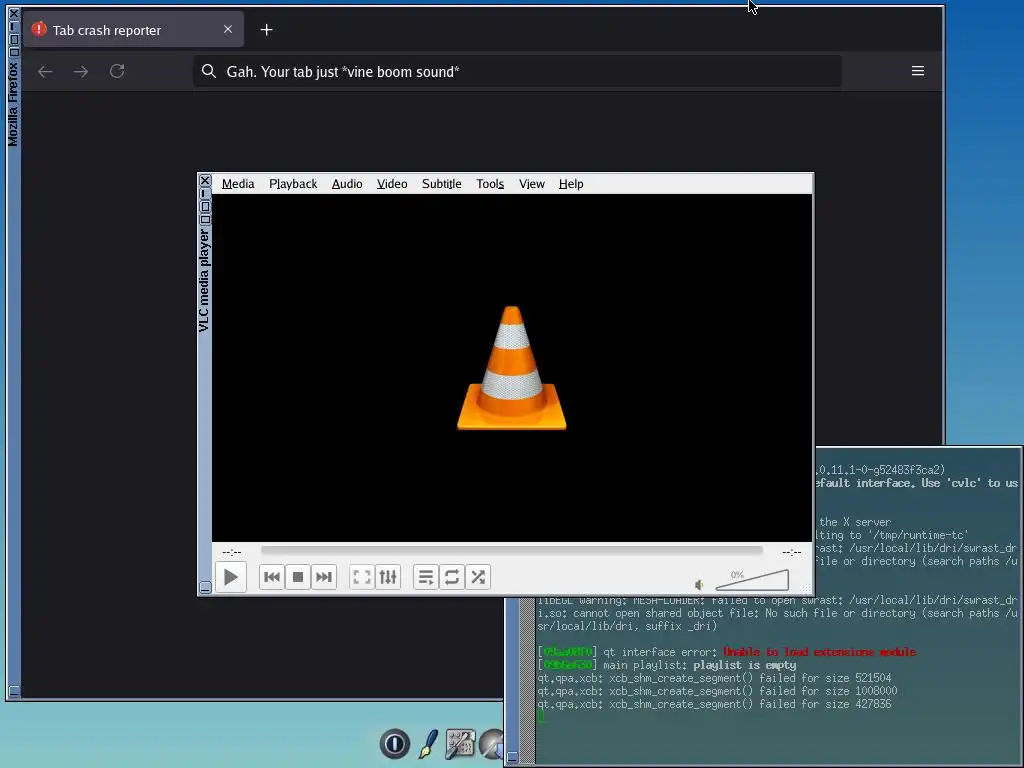
Task: Iconify VLC using bottom-left corner button
Action: 205,588
